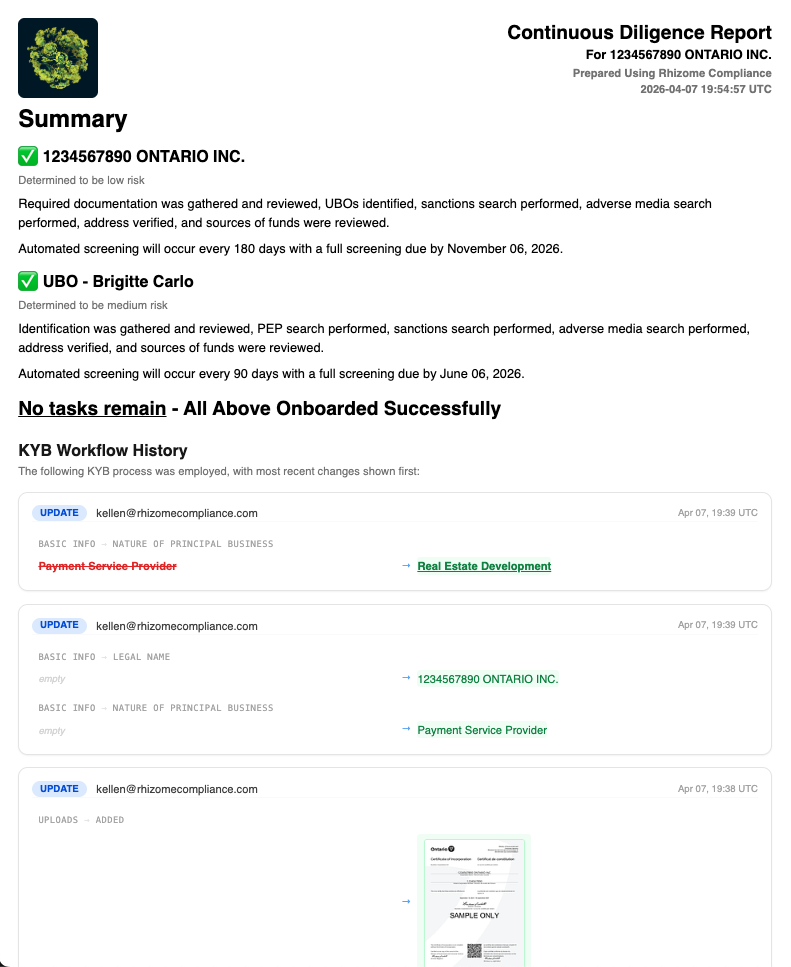Click the Rhizome Compliance logo image
Screen dimensions: 791x967
point(58,58)
